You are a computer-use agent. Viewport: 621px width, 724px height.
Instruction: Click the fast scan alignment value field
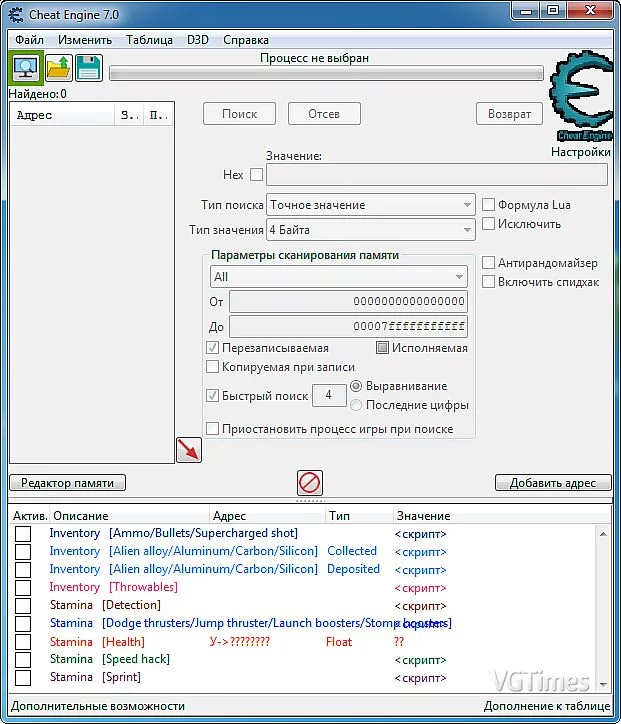[329, 395]
